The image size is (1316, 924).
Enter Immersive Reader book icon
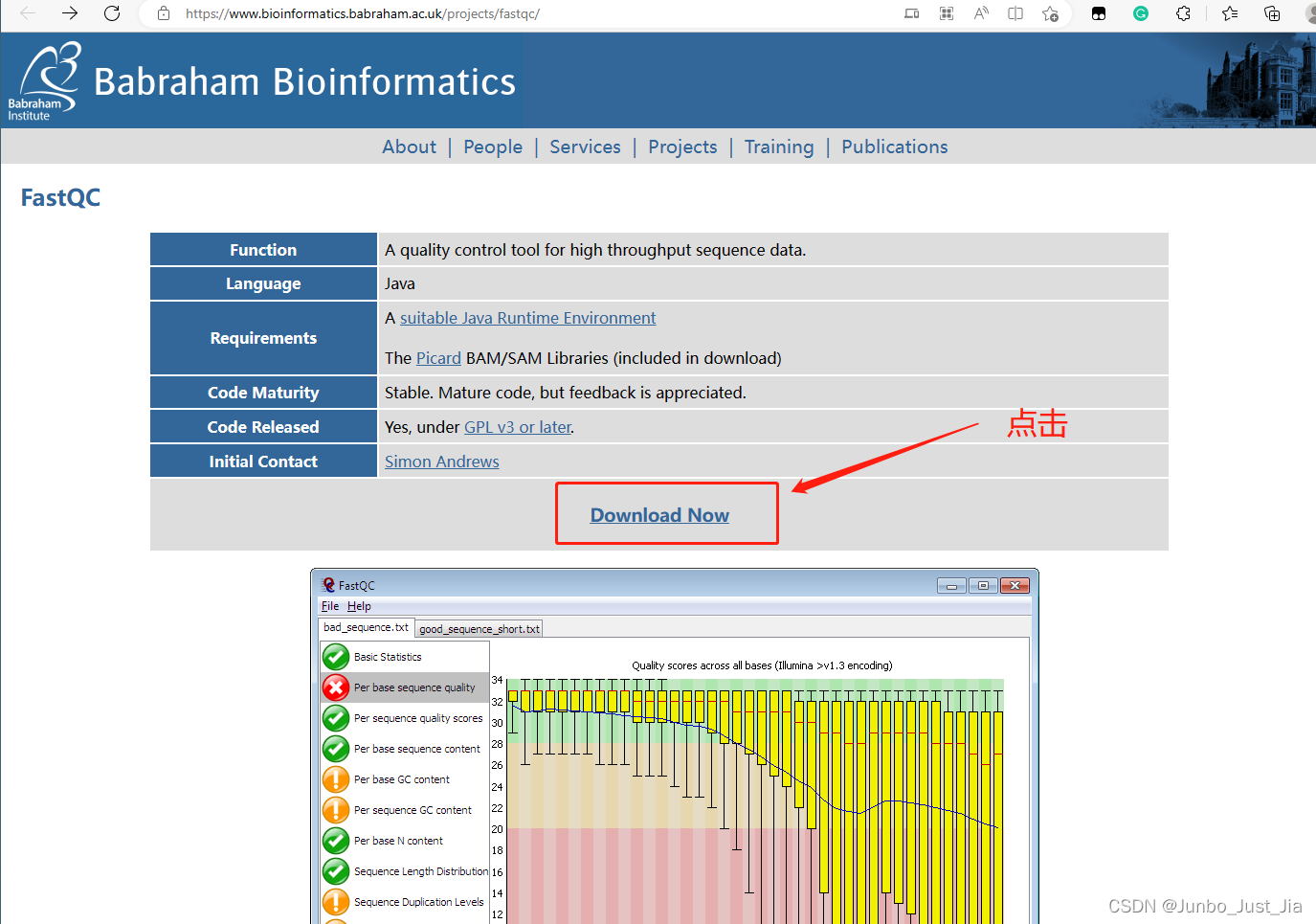pyautogui.click(x=1015, y=13)
